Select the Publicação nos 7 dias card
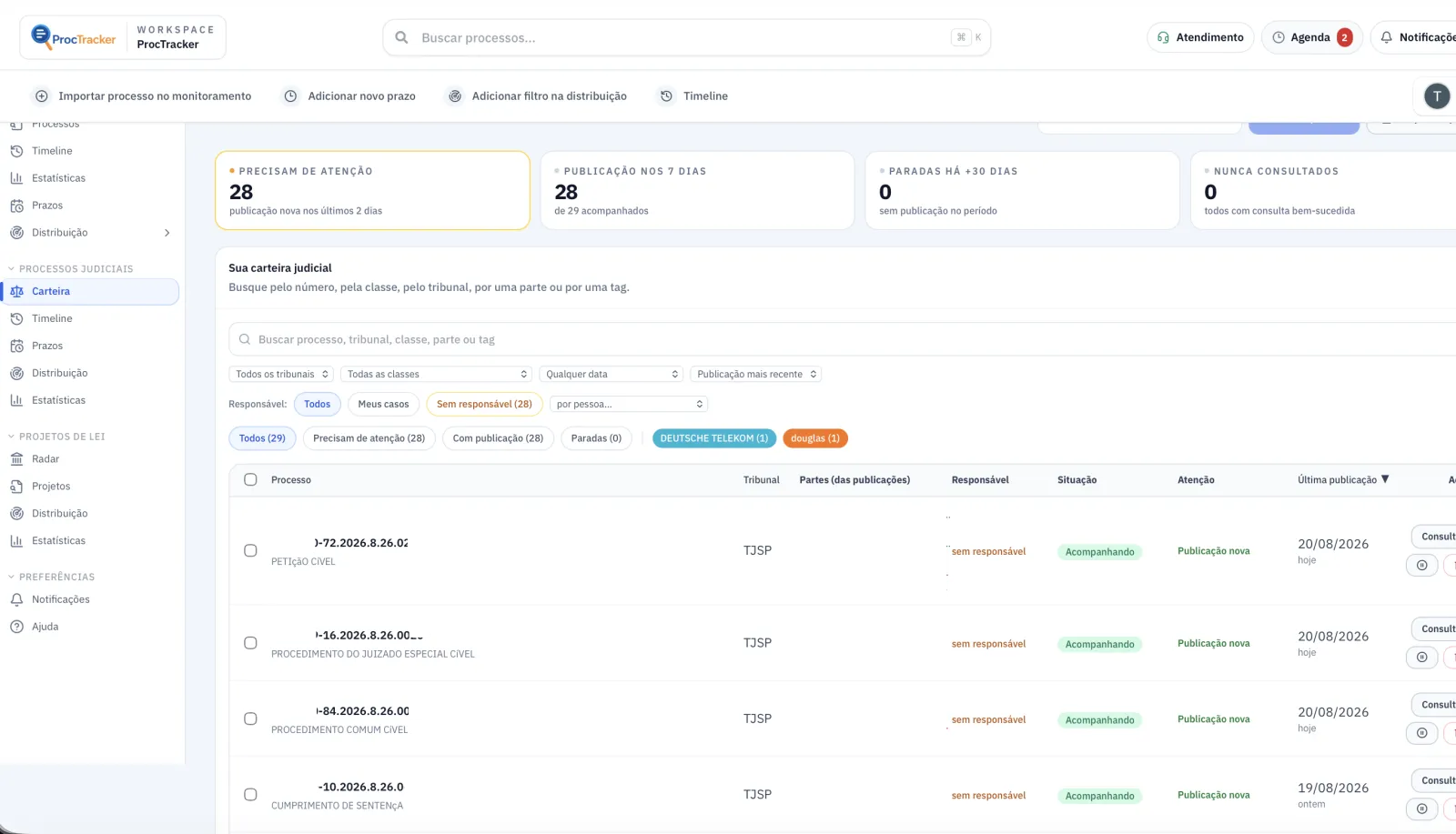This screenshot has width=1456, height=834. (697, 190)
